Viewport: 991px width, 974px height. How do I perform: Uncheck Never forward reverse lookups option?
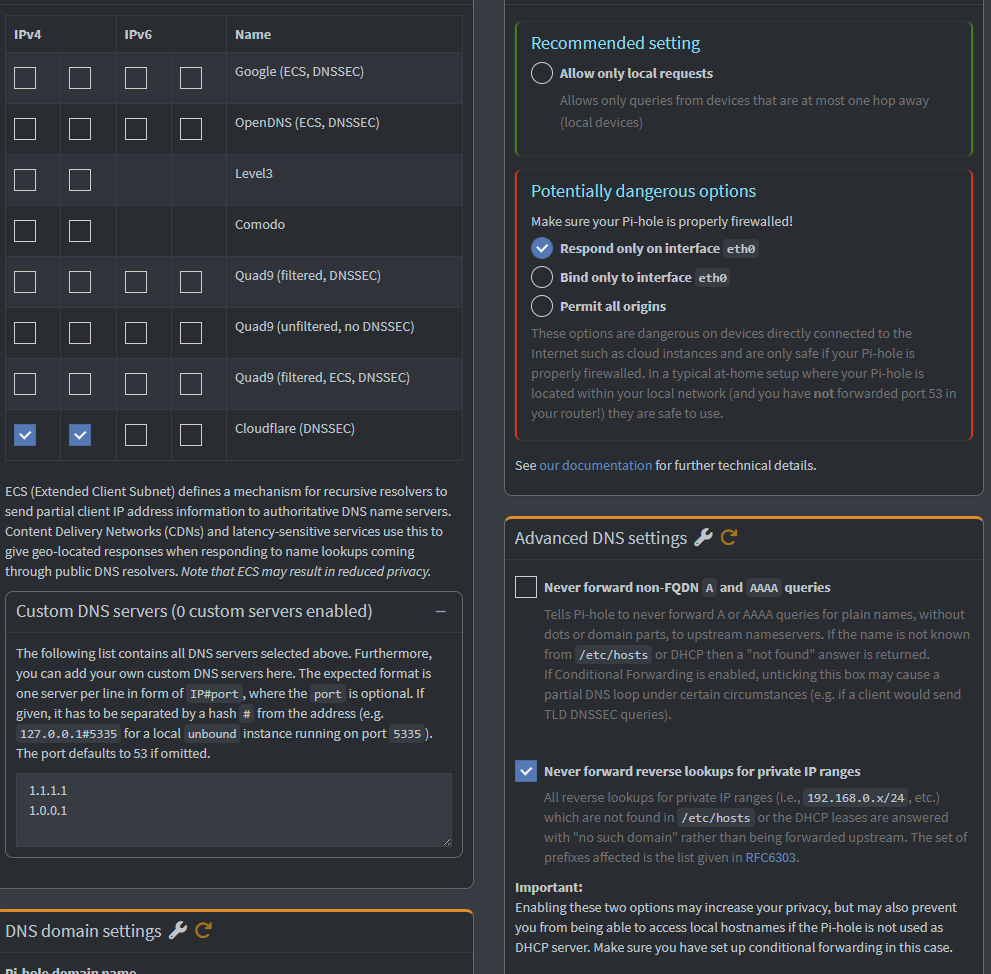point(526,771)
